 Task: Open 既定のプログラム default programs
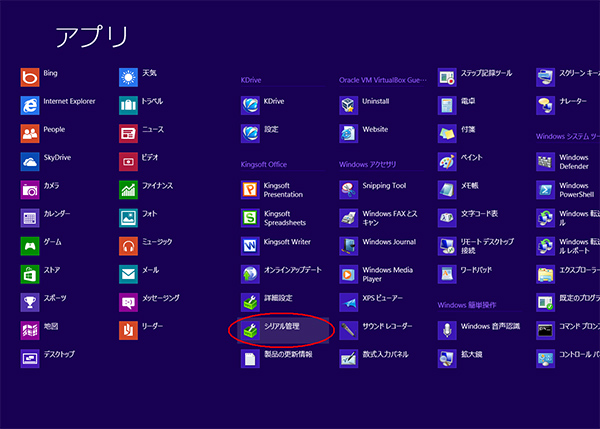pyautogui.click(x=546, y=302)
